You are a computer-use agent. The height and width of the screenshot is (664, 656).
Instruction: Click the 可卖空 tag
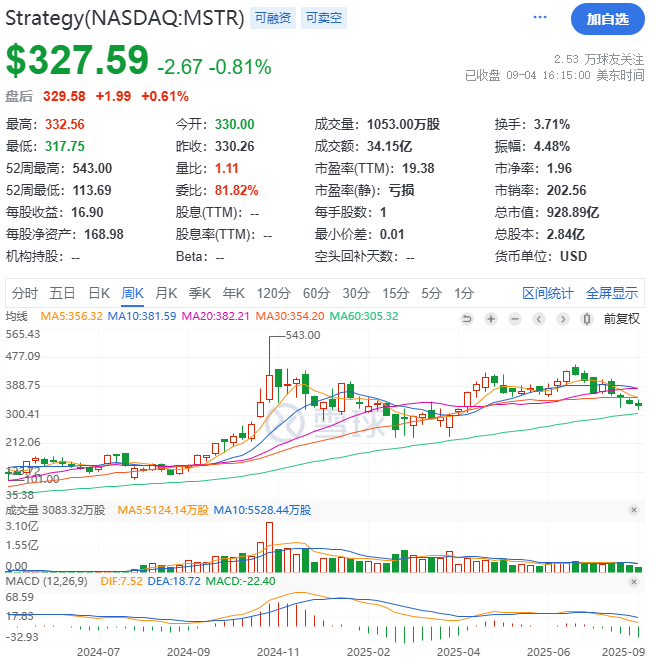click(324, 18)
